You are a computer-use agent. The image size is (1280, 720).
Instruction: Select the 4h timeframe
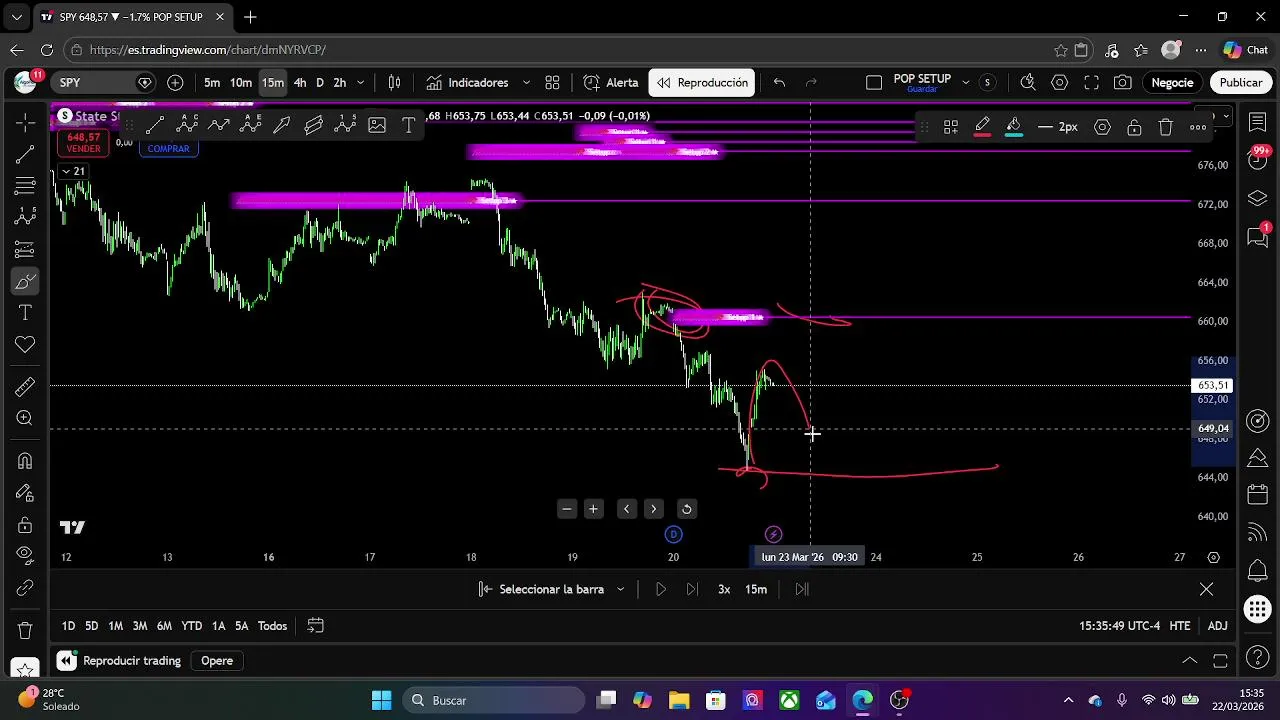click(x=300, y=83)
